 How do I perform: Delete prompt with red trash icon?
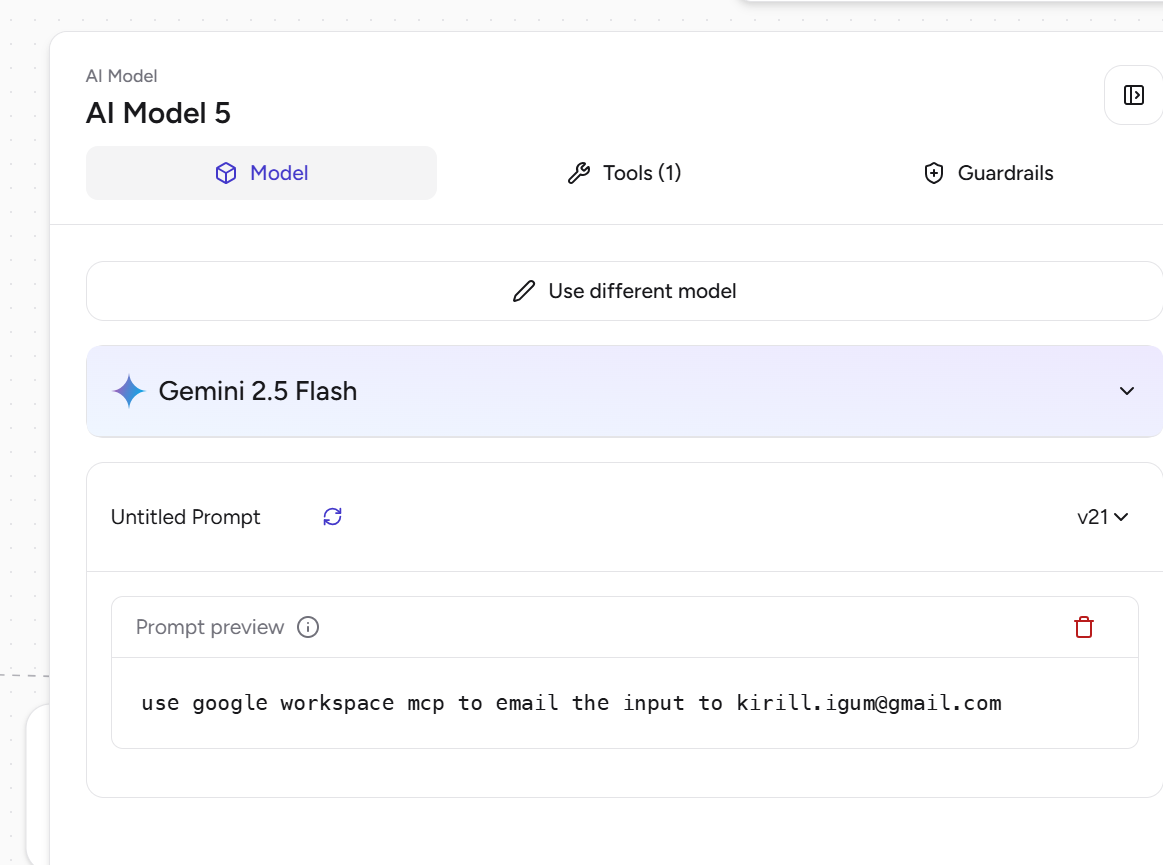coord(1083,627)
